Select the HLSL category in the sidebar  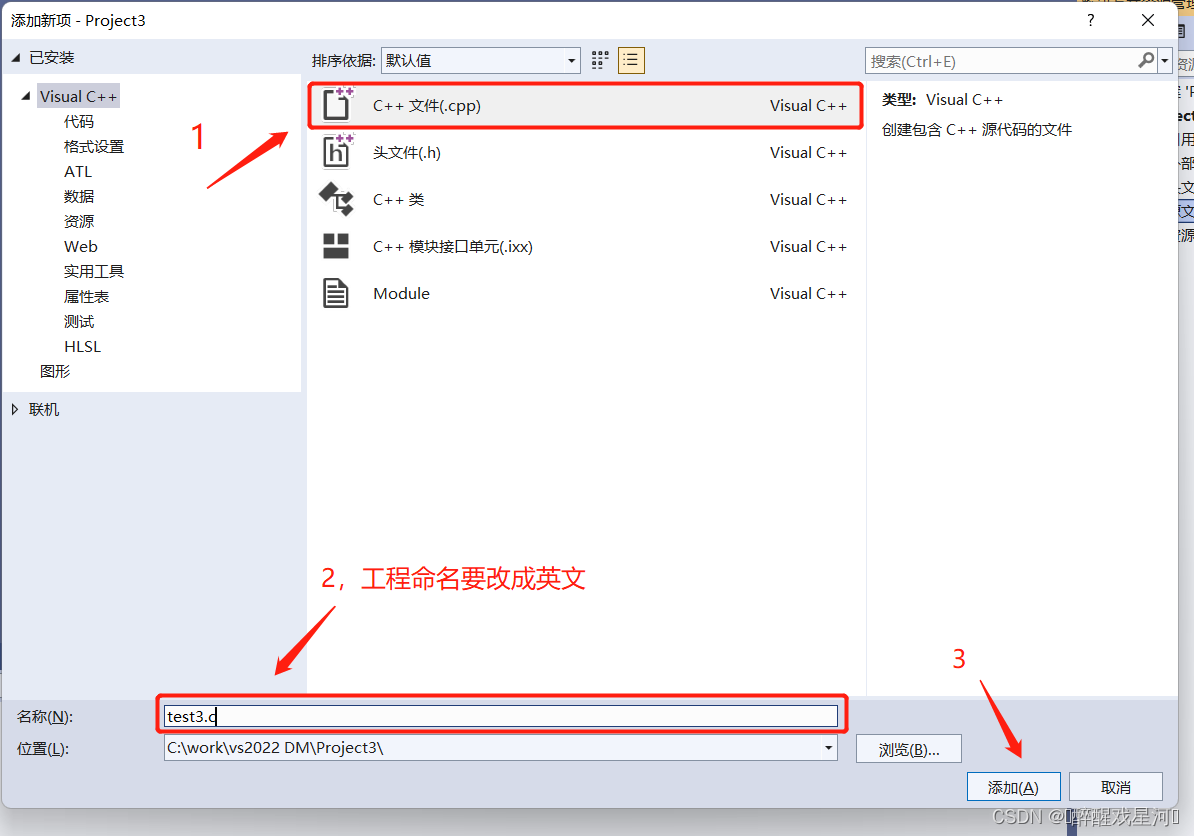coord(82,346)
